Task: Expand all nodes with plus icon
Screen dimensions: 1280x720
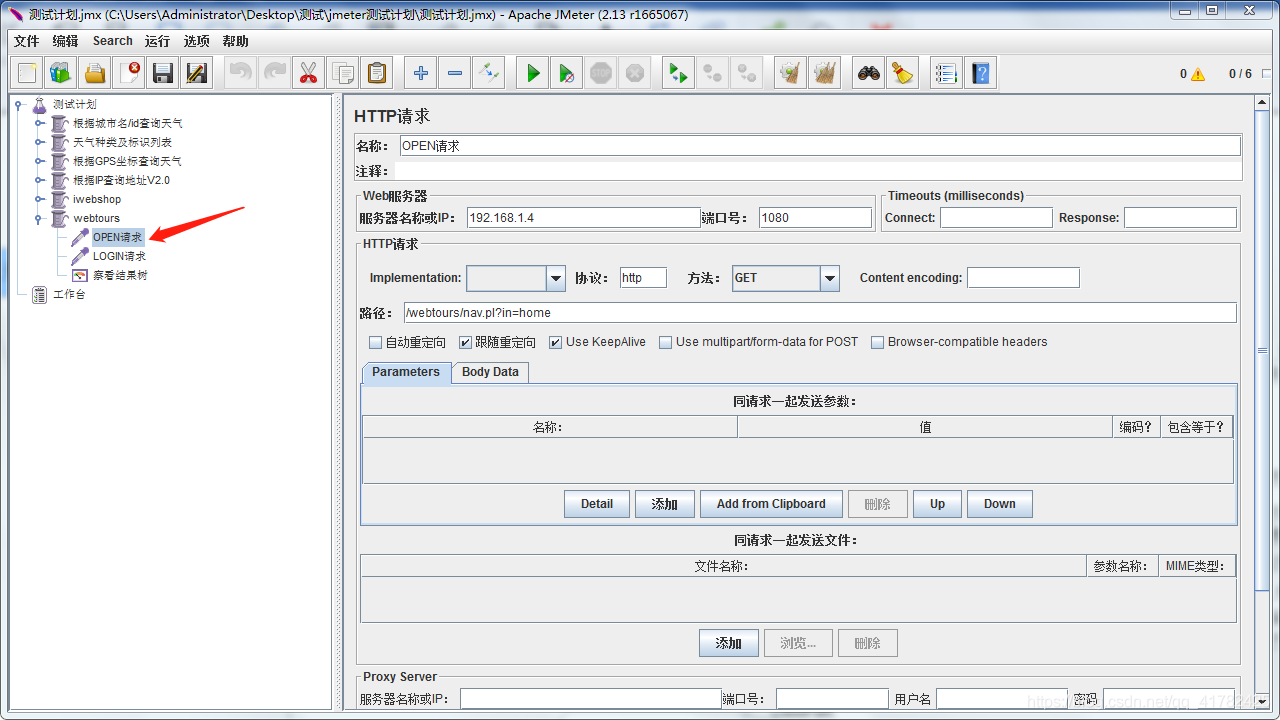Action: (421, 73)
